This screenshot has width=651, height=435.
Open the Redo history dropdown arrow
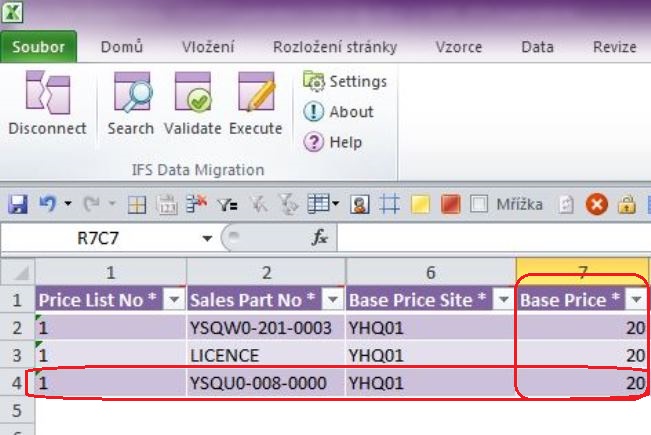tap(112, 204)
